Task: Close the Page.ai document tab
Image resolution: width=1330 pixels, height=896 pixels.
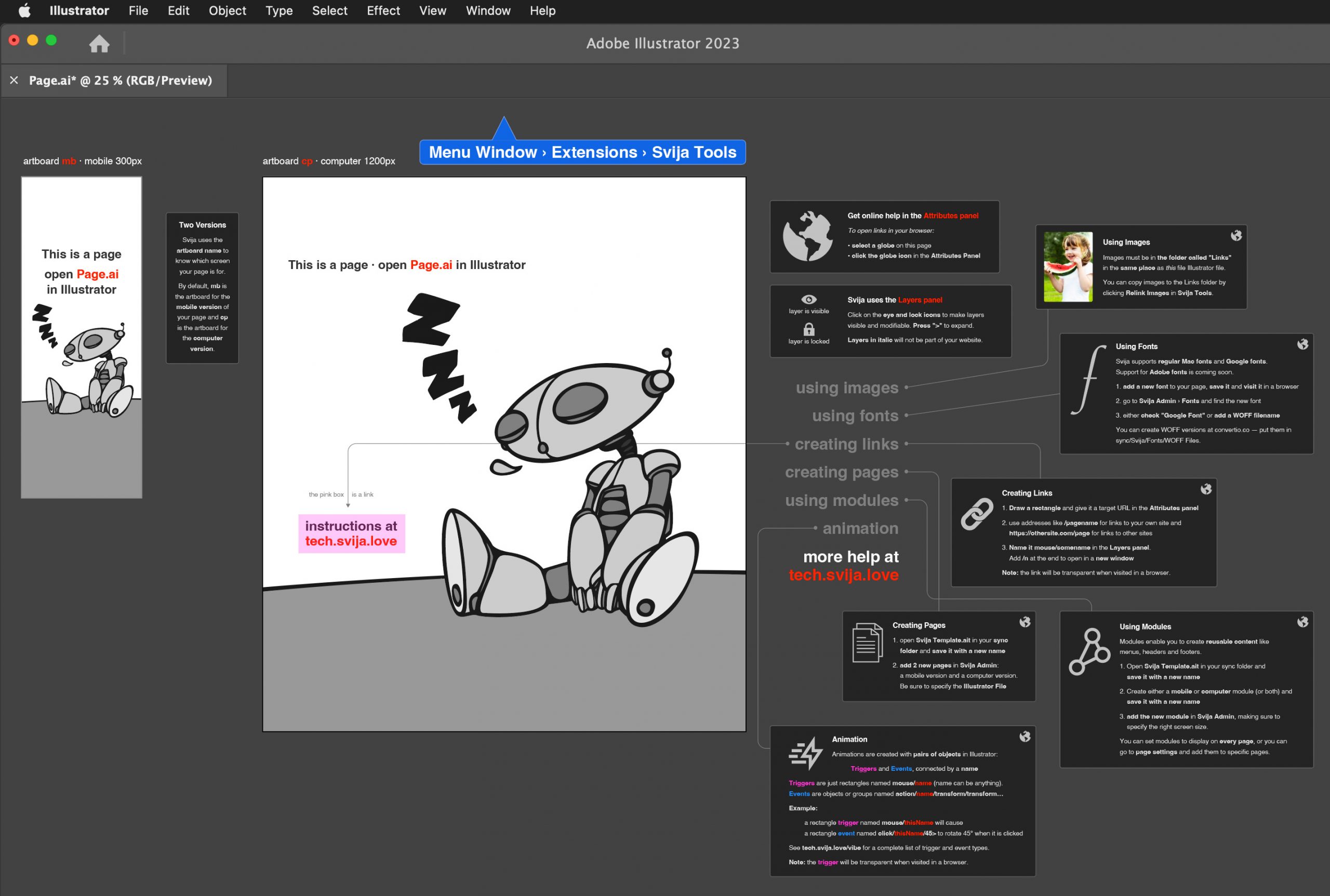Action: tap(15, 81)
